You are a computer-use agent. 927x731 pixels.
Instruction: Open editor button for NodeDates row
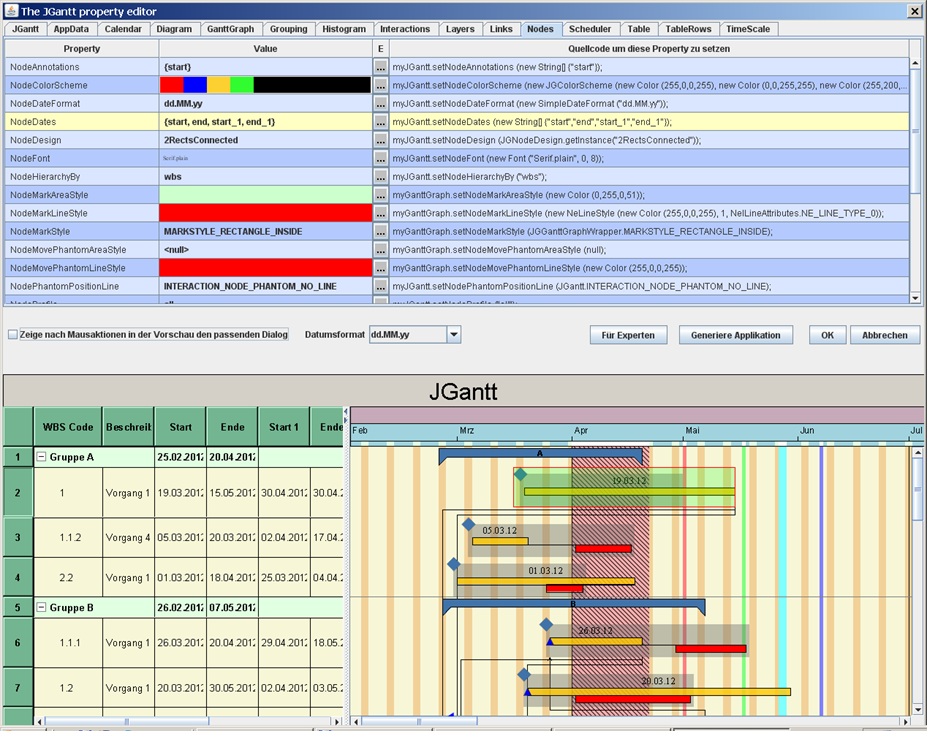click(x=381, y=122)
